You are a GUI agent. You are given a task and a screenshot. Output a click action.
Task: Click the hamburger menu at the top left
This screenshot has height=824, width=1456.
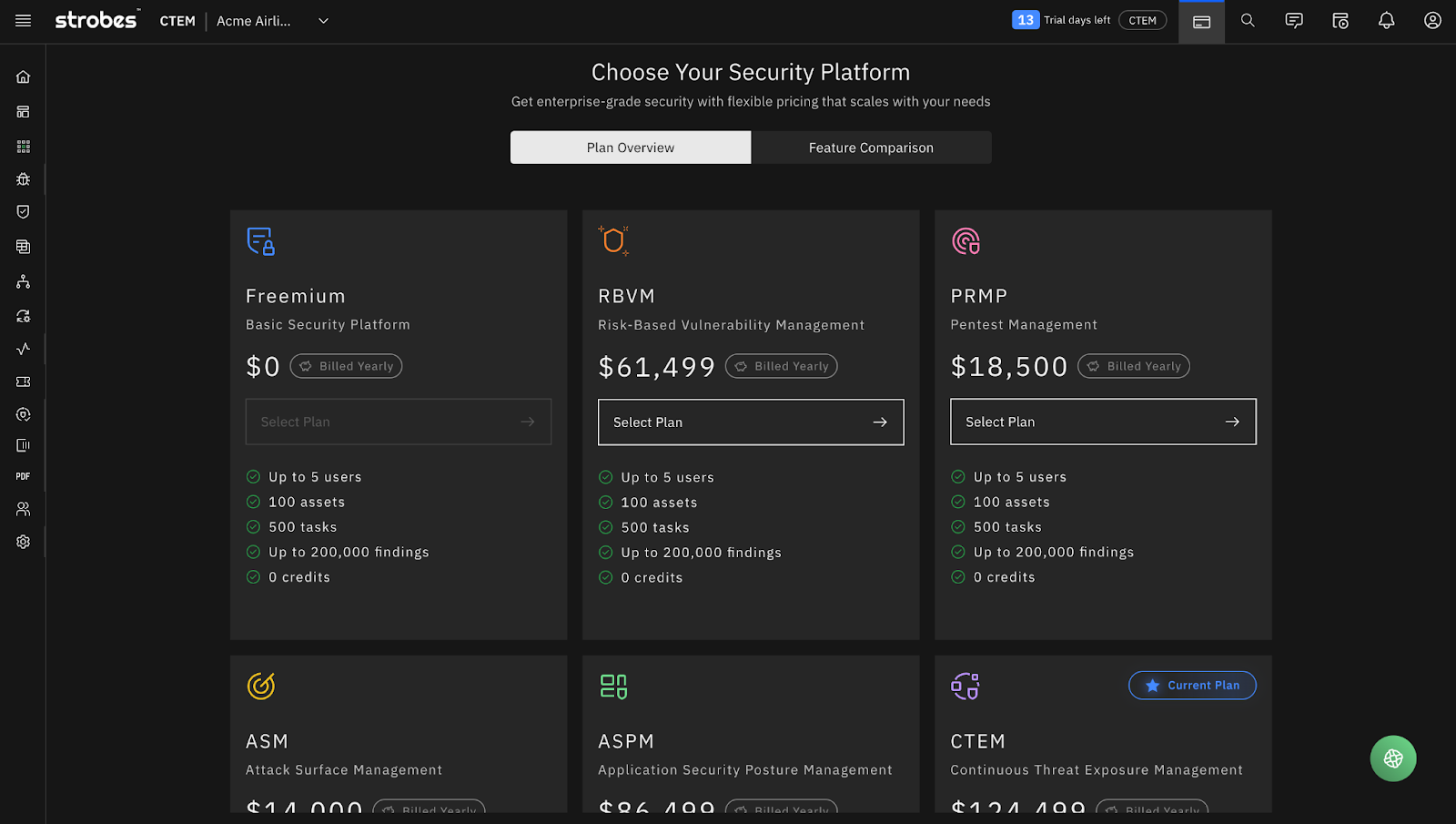tap(23, 21)
